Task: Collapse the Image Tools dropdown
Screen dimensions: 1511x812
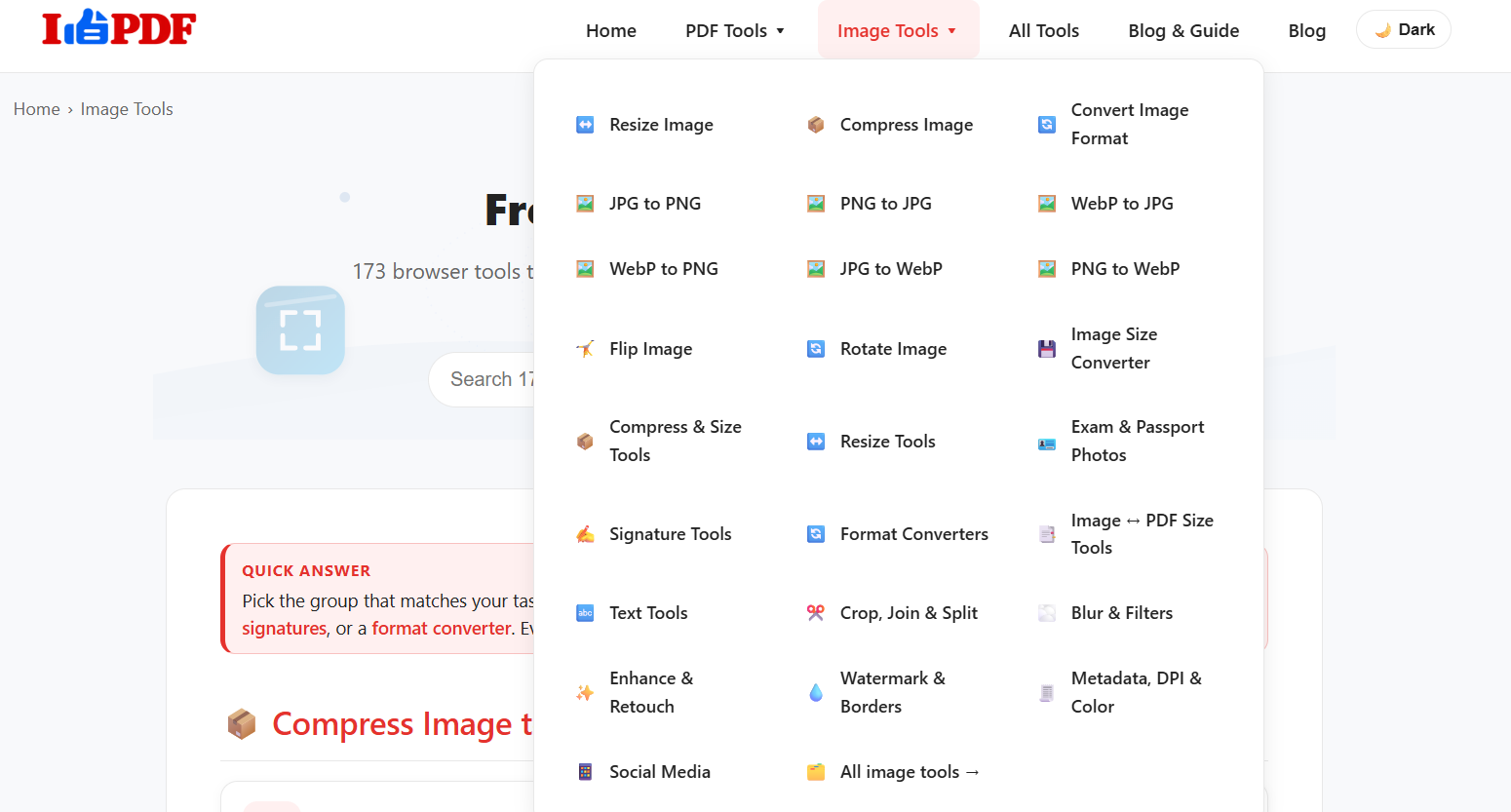Action: pos(898,30)
